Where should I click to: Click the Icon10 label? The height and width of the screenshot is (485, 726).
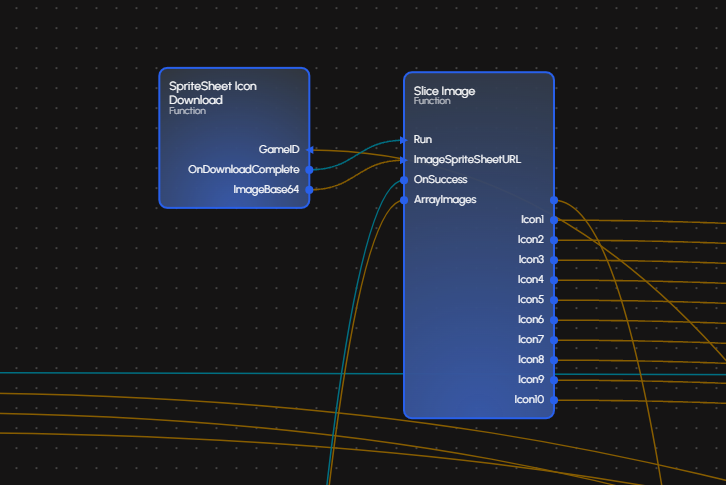[x=529, y=399]
